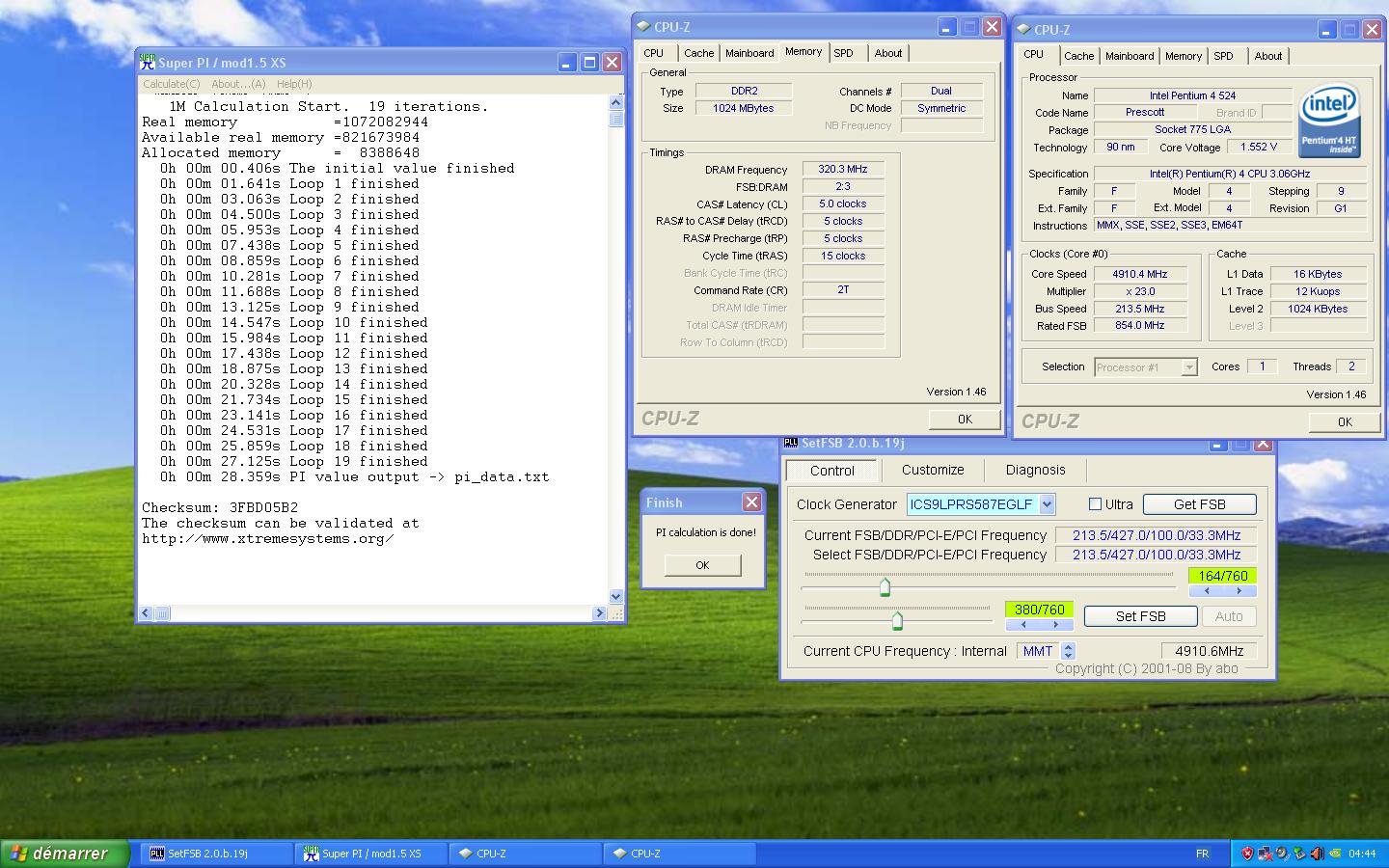This screenshot has width=1389, height=868.
Task: Open SPD tab in CPU-Z Memory window
Action: pos(844,53)
